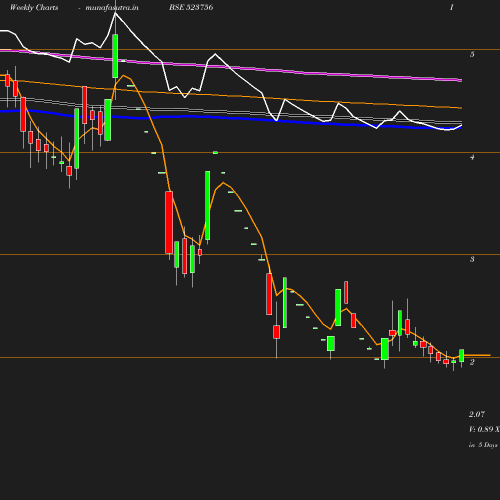Click the 'in 5 Days' text
500x500 pixels.
(483, 445)
